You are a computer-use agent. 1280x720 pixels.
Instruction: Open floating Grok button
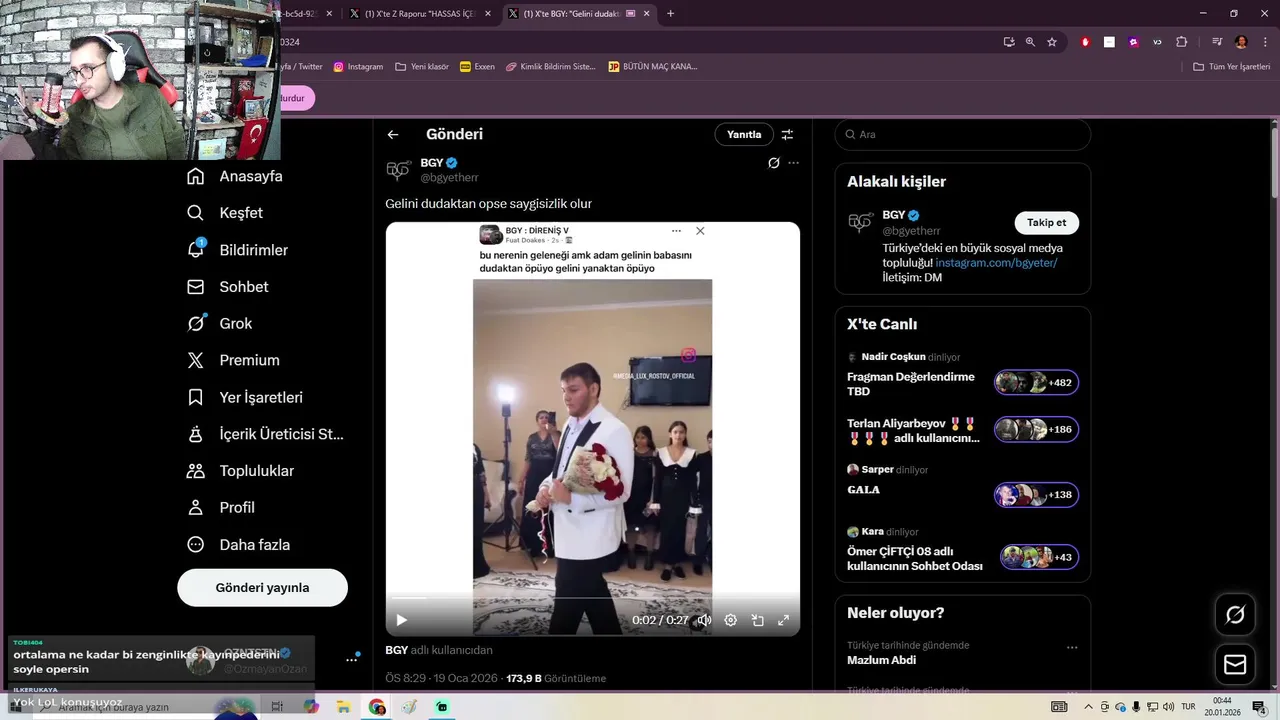1235,615
